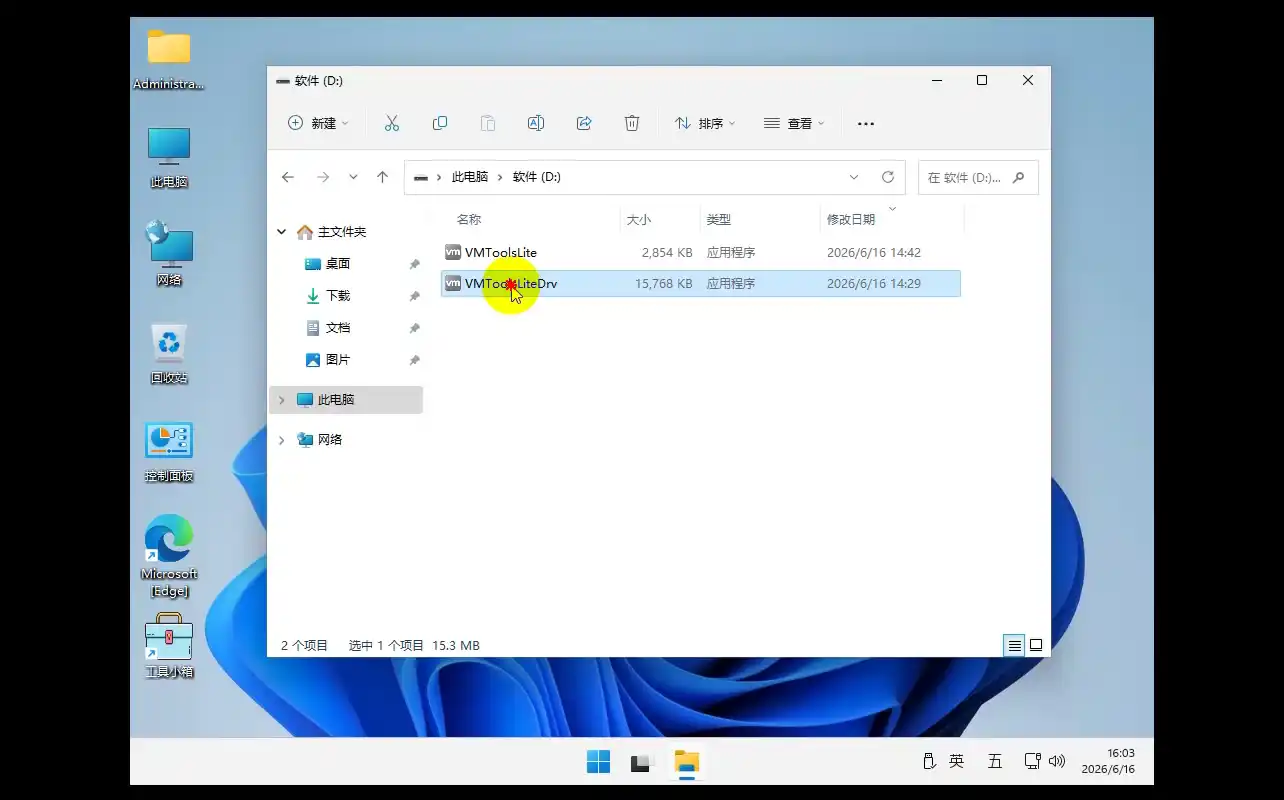Screen dimensions: 1284x800
Task: Click the search box 在 软件 (D:)
Action: tap(978, 177)
